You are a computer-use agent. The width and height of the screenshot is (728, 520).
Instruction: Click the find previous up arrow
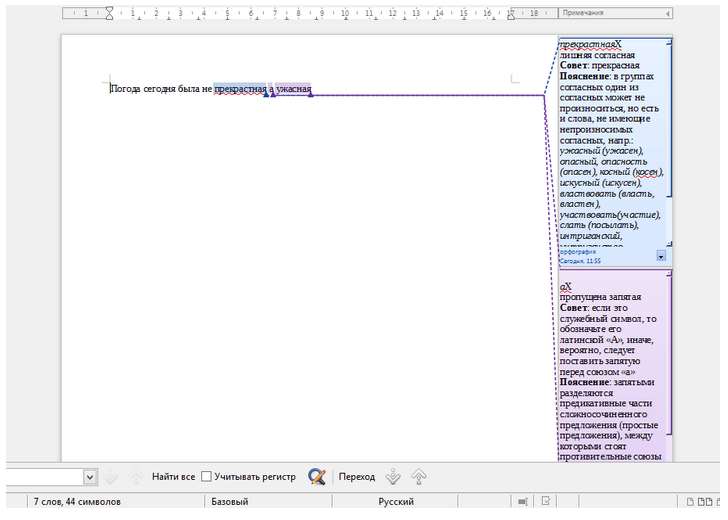tap(136, 477)
